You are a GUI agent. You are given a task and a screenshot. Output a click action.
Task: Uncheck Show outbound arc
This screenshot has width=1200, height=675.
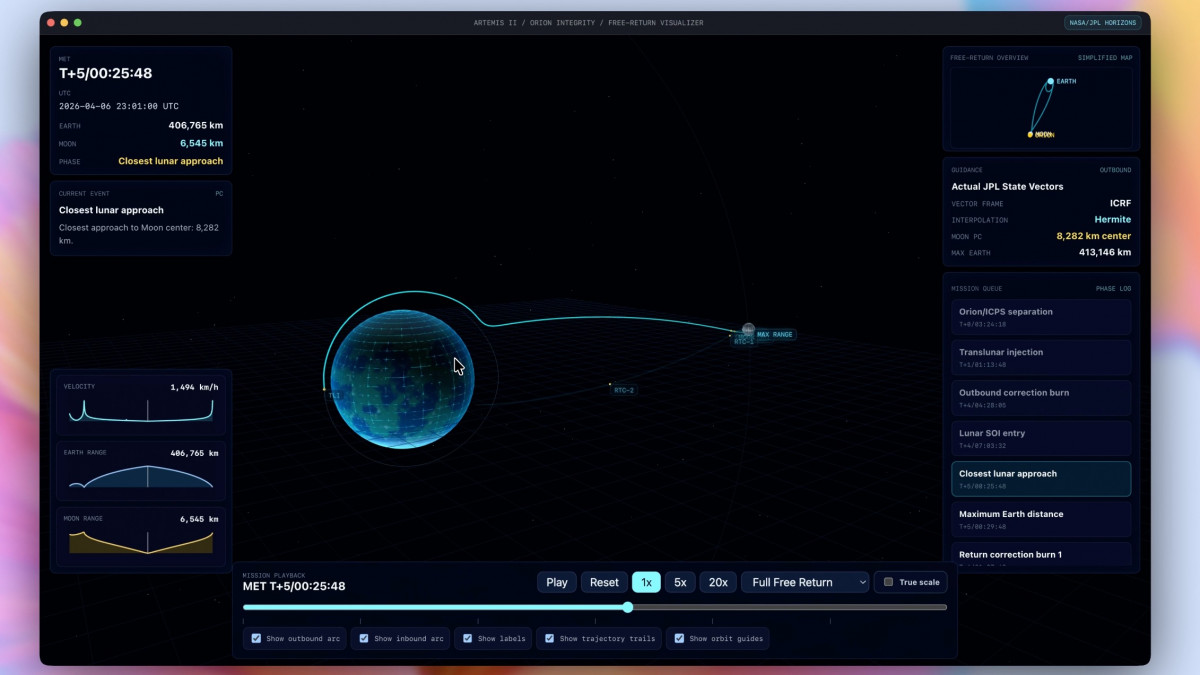(x=257, y=638)
